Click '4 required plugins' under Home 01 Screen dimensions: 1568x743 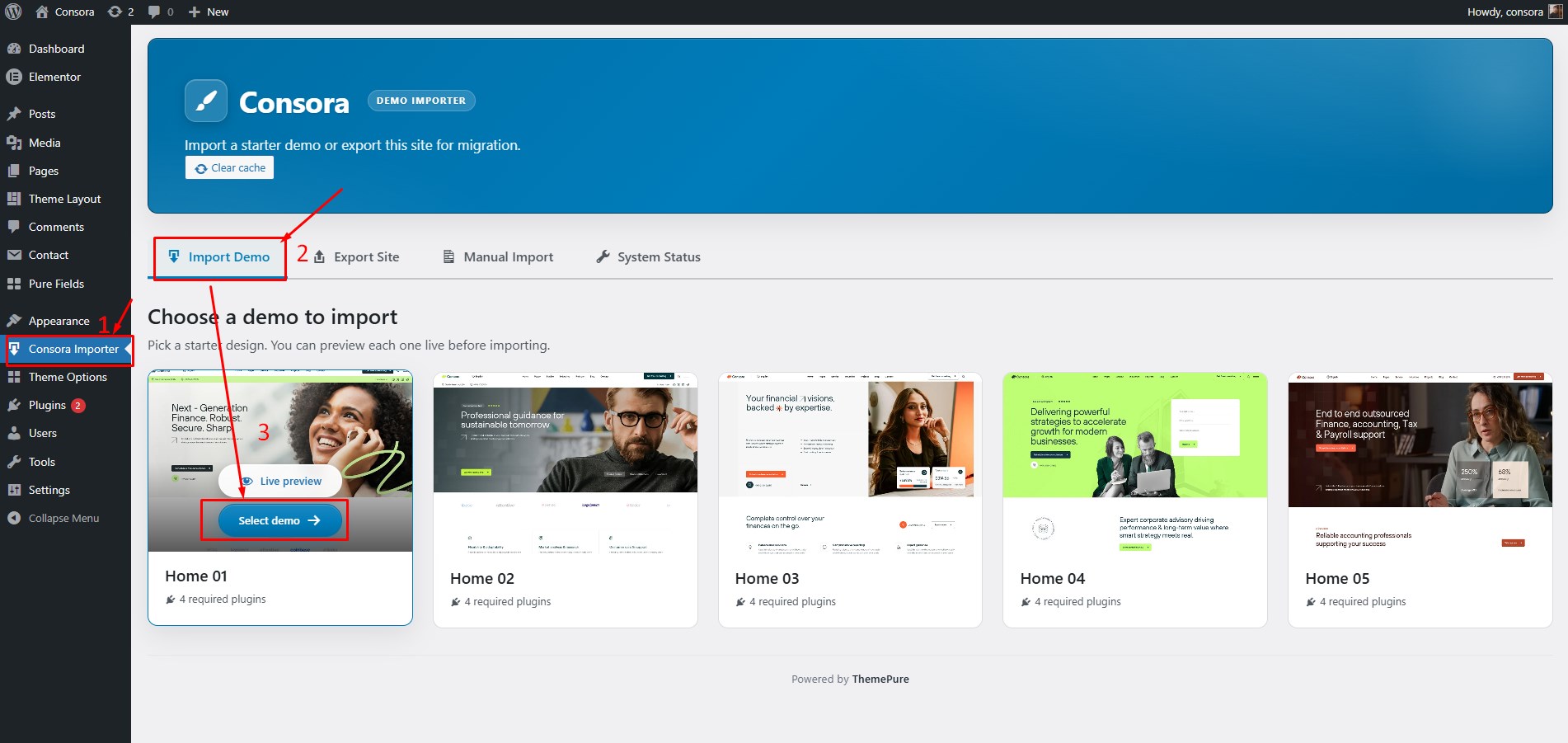point(216,600)
